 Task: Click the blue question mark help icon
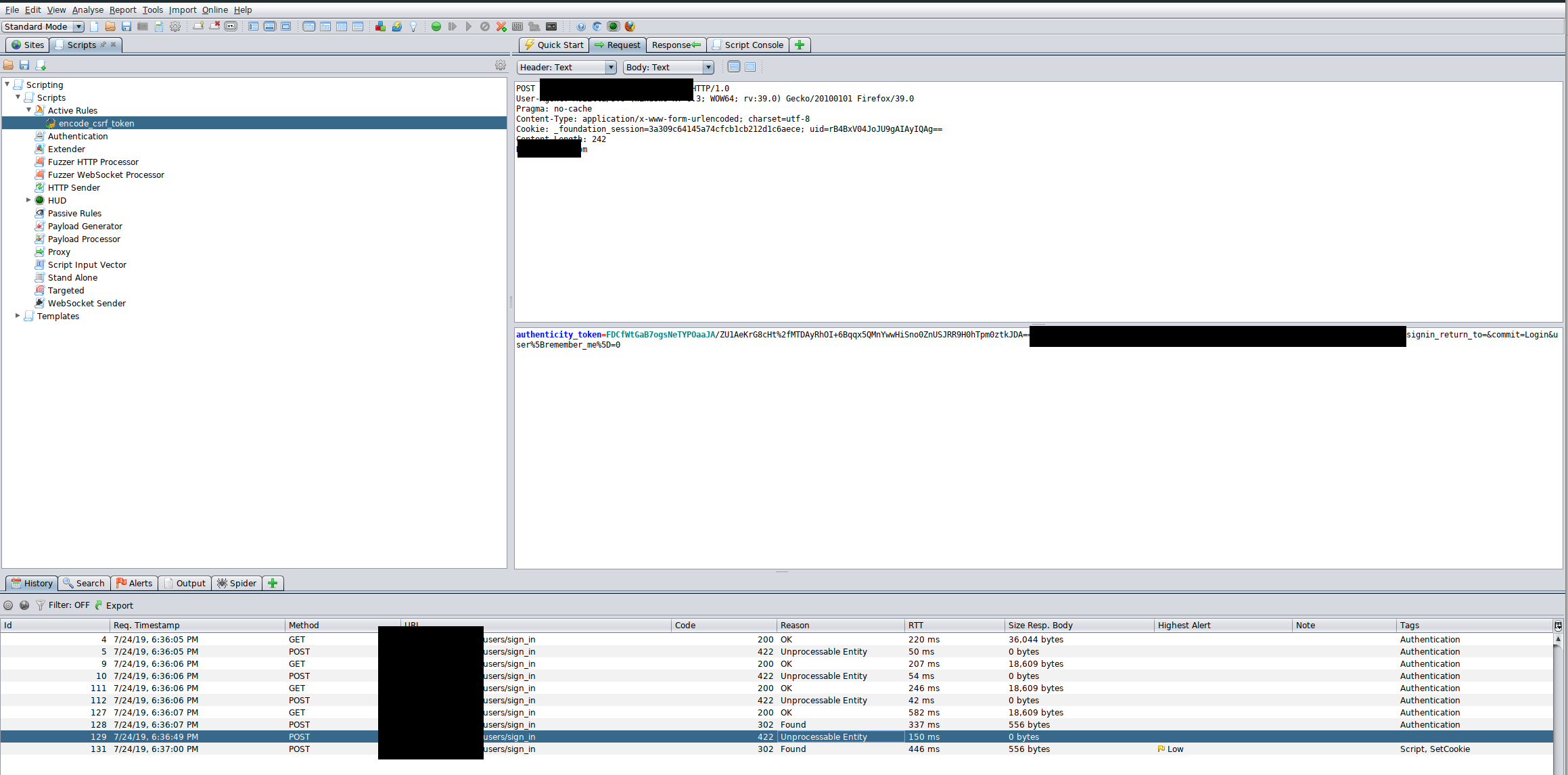tap(581, 26)
